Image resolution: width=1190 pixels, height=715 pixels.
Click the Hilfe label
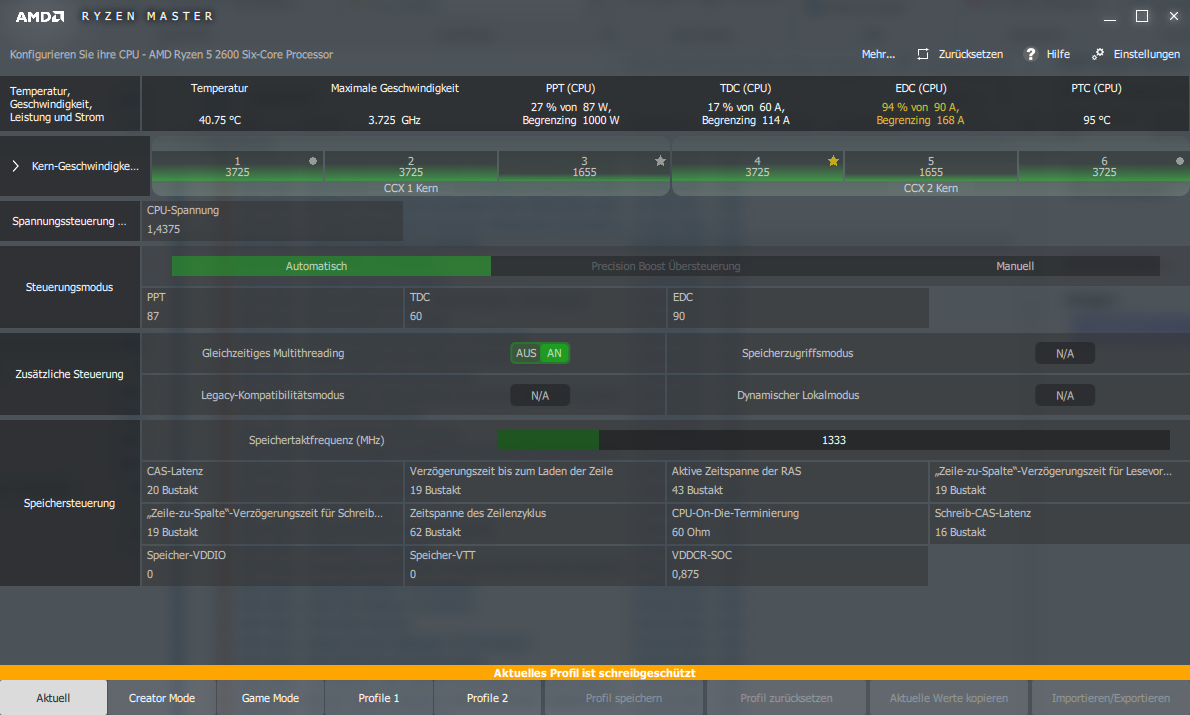pyautogui.click(x=1058, y=54)
